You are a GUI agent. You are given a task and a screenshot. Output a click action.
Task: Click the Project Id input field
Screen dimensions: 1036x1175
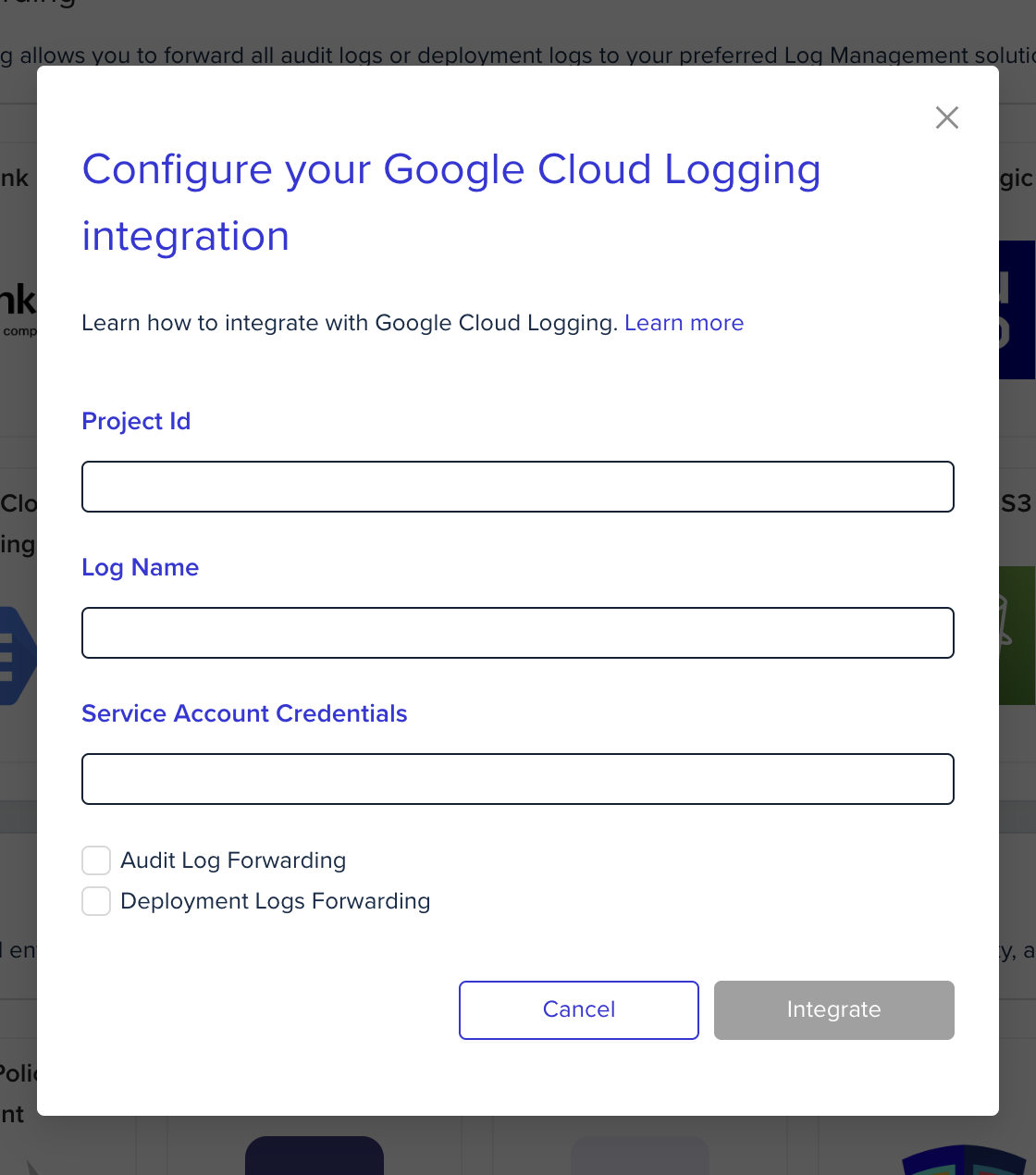click(518, 486)
